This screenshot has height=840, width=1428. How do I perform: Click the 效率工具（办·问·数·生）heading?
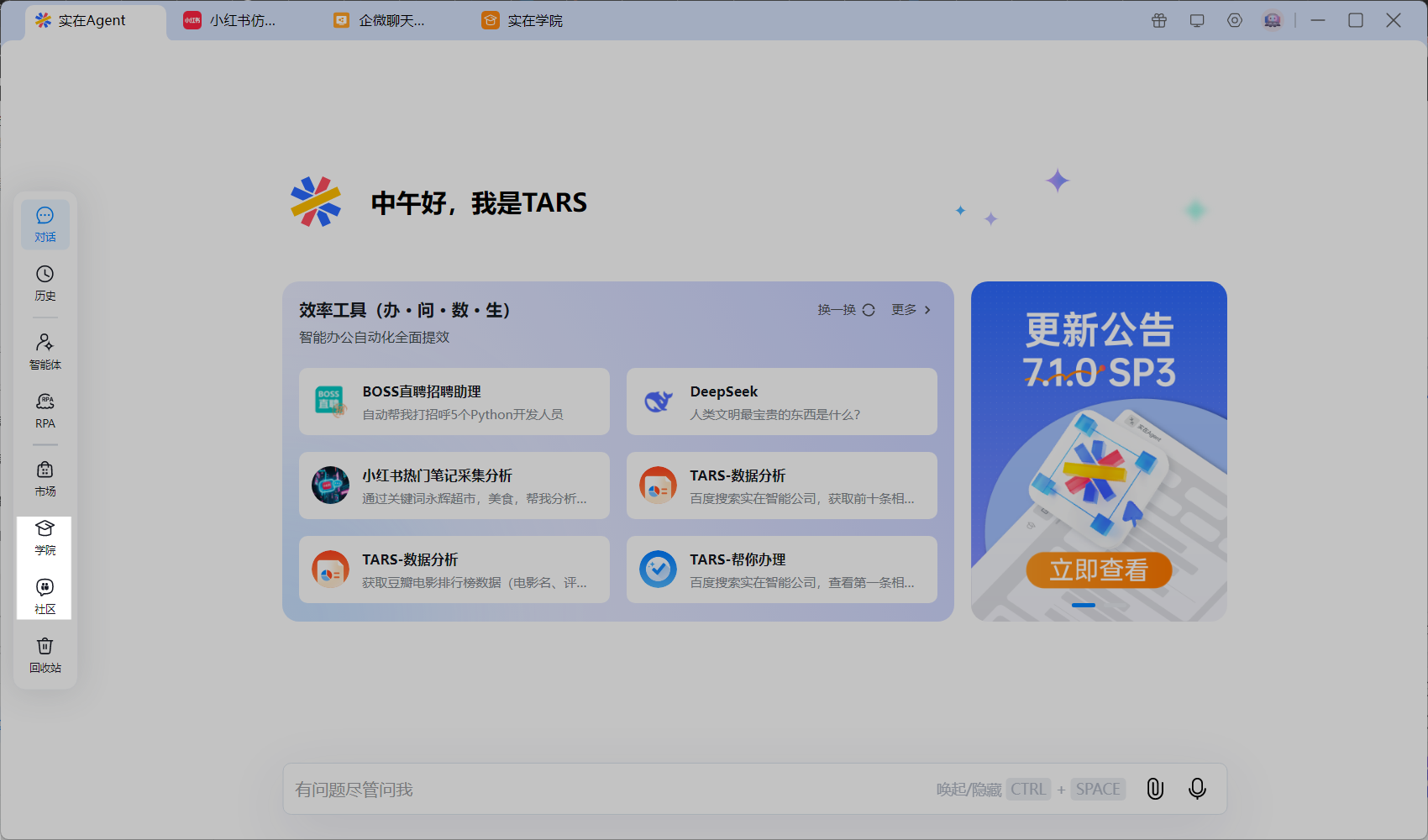coord(405,310)
